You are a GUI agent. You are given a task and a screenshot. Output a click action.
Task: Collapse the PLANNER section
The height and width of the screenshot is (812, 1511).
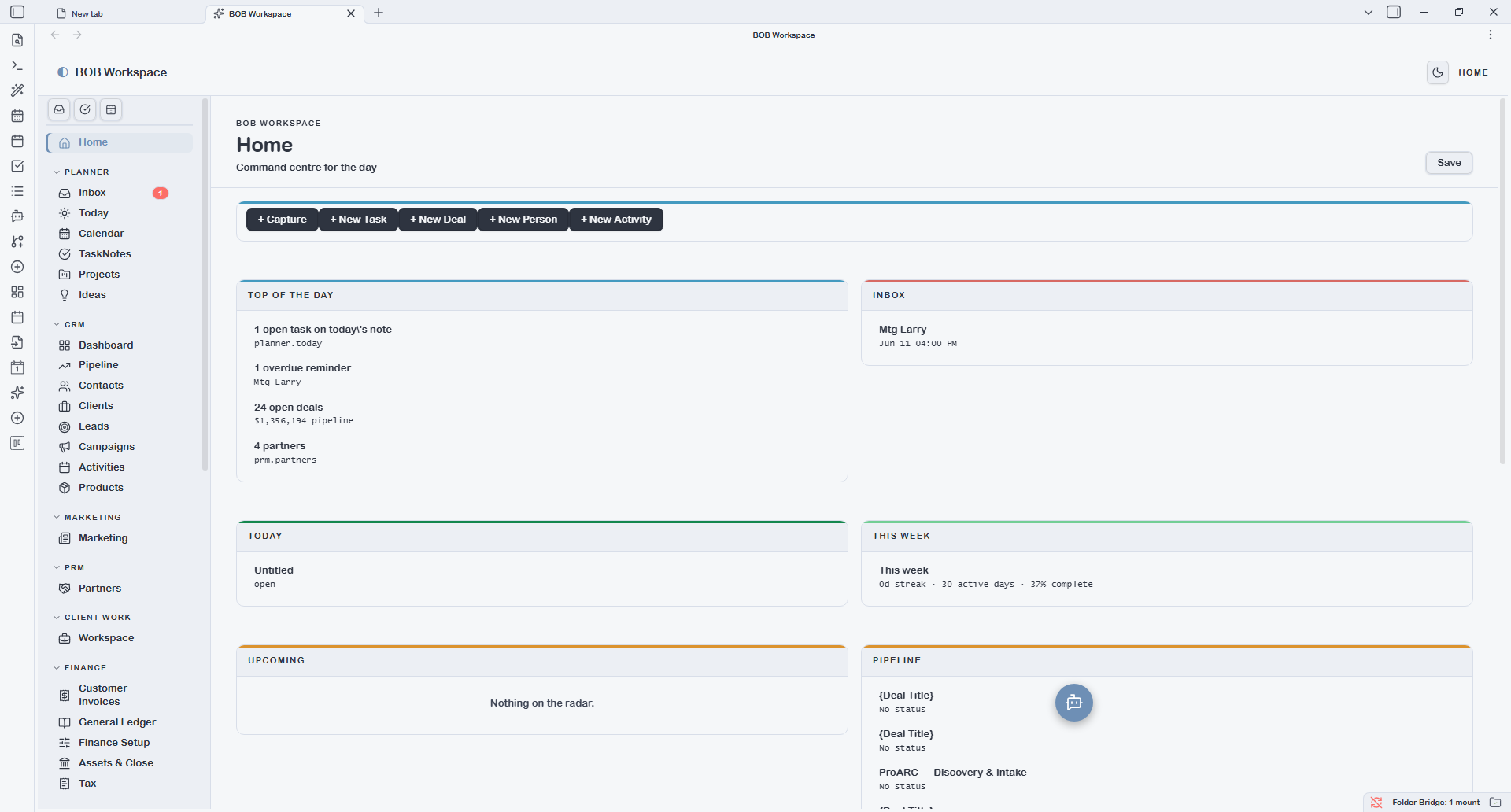coord(82,172)
